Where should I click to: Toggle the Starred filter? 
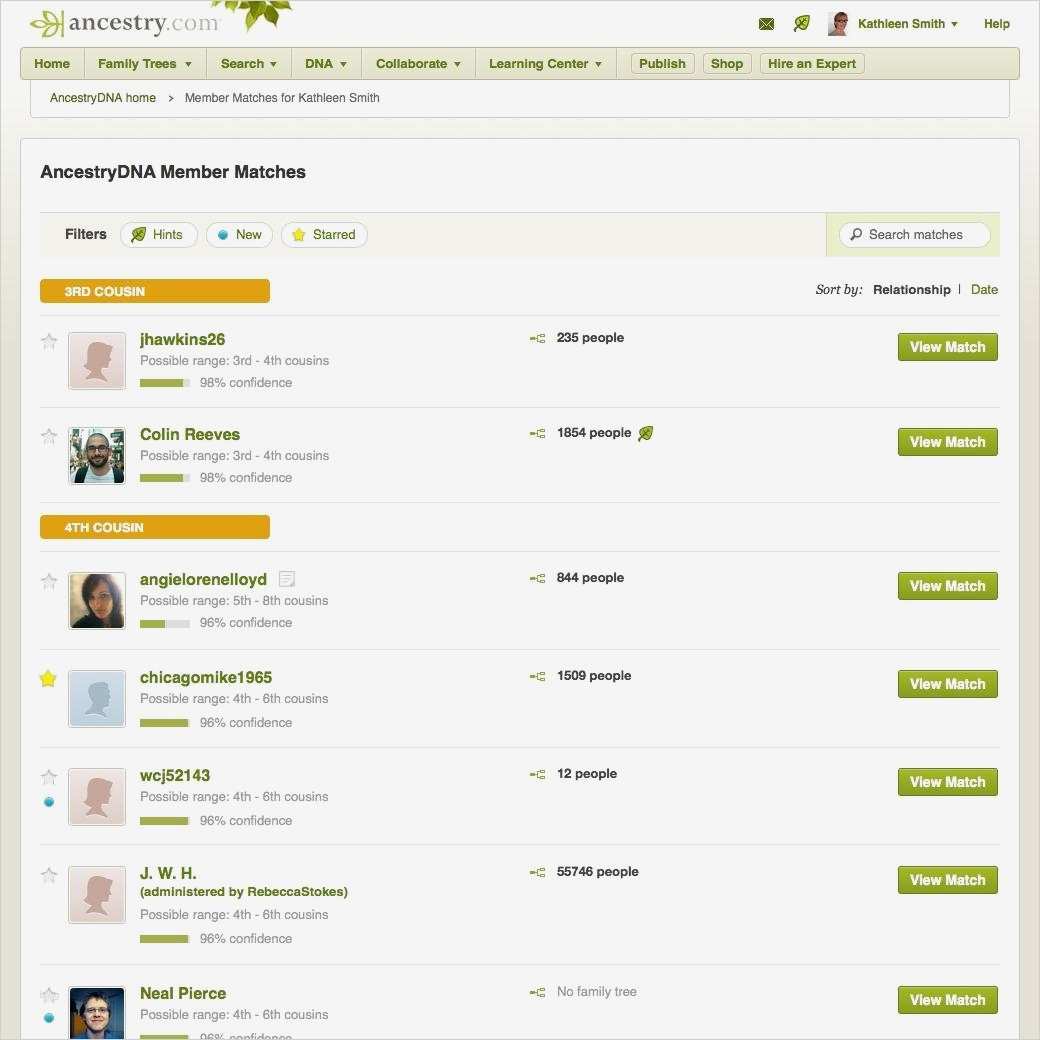tap(324, 235)
